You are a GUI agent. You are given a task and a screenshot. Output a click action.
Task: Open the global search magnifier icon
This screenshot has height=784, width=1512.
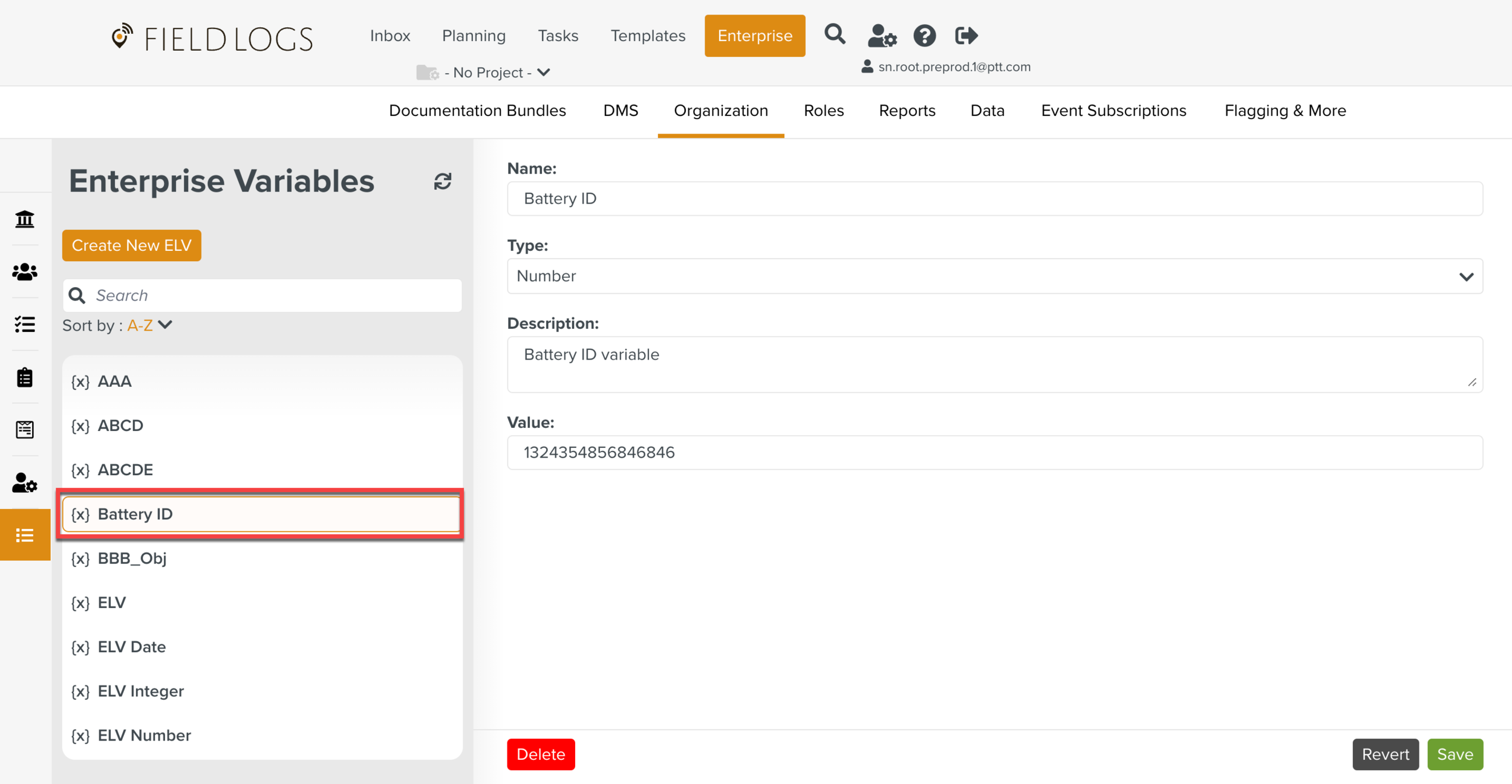(x=835, y=34)
